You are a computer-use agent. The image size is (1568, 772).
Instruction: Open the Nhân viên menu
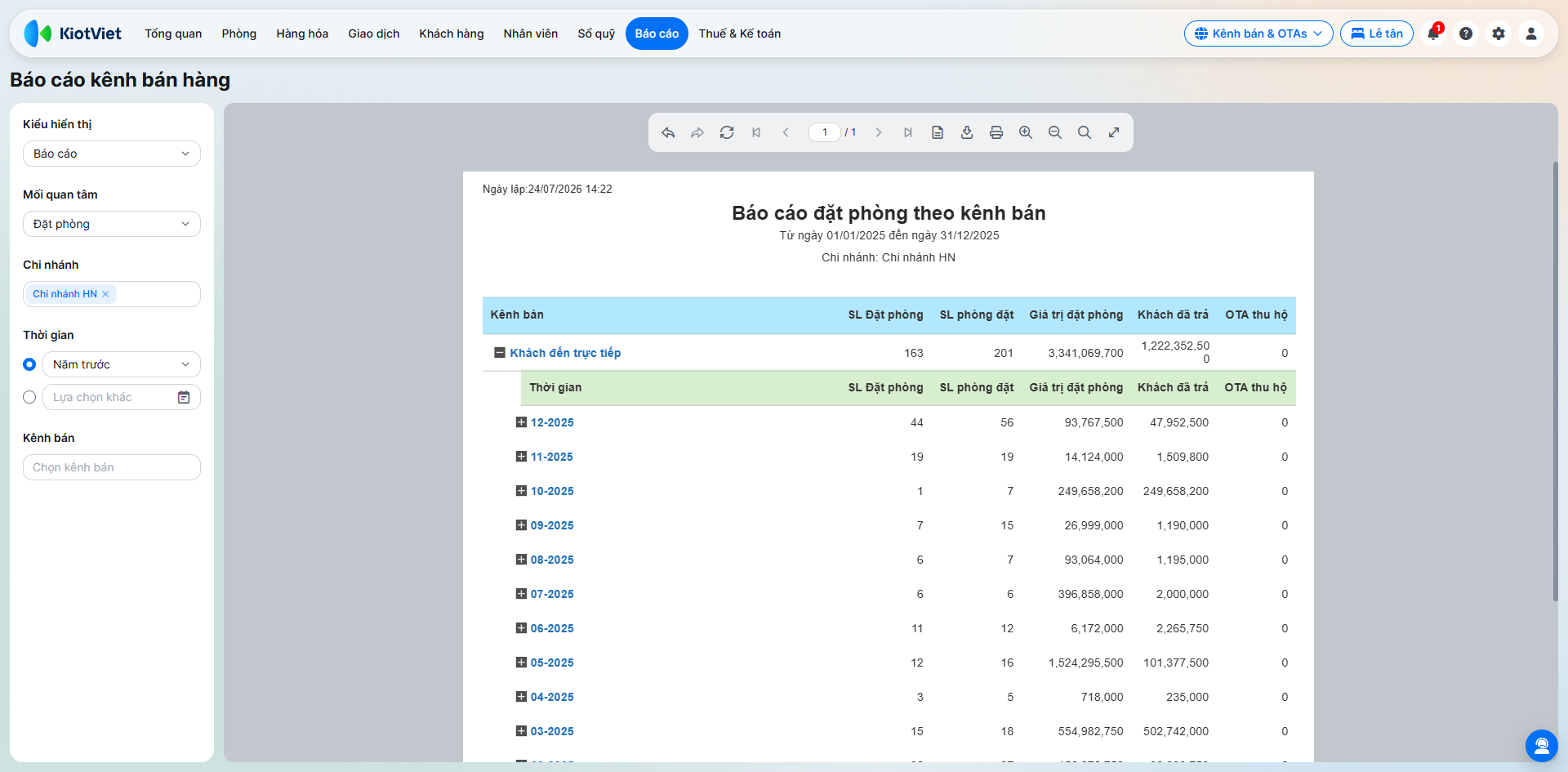pyautogui.click(x=531, y=33)
